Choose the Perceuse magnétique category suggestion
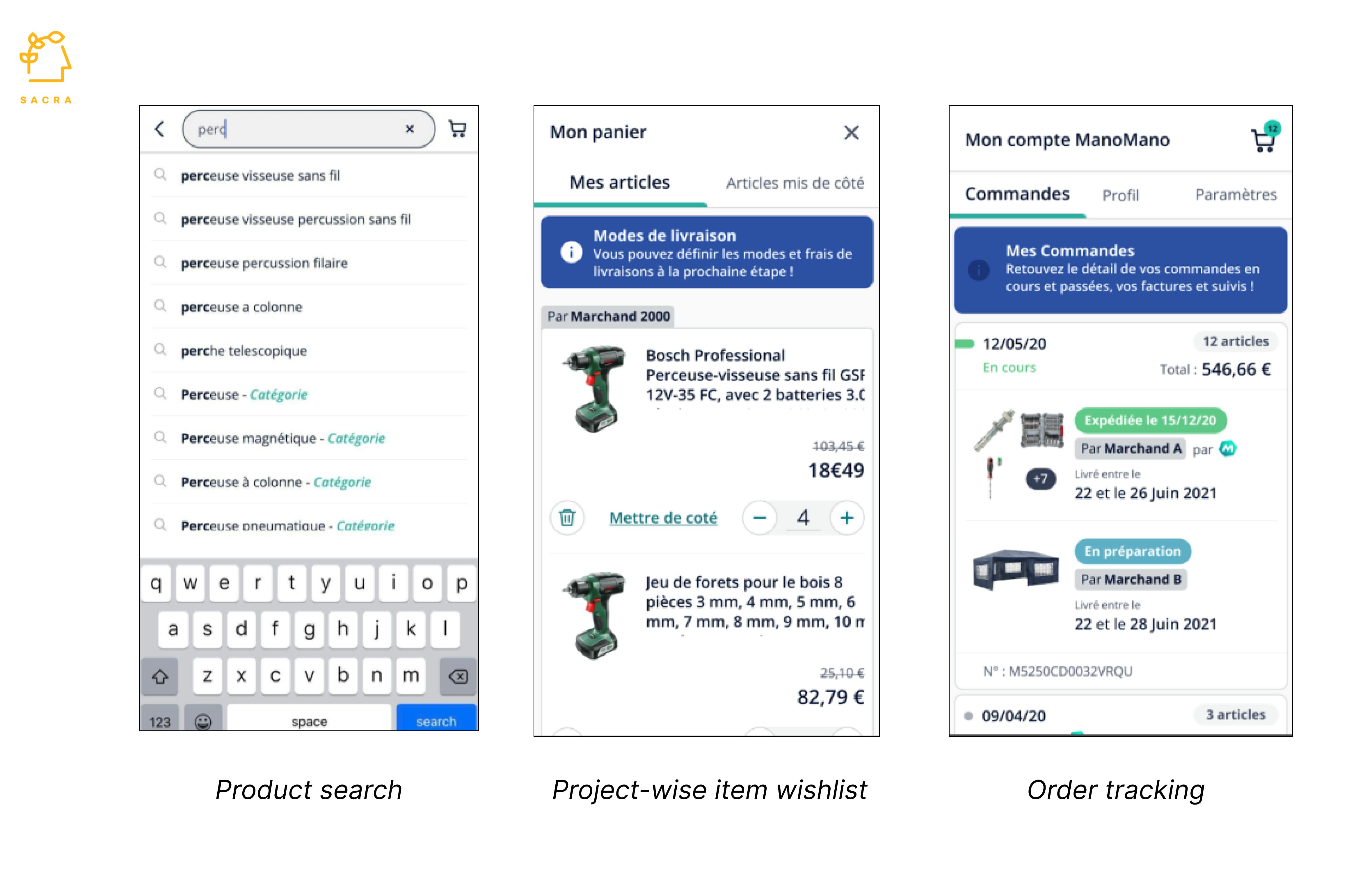 pos(282,438)
